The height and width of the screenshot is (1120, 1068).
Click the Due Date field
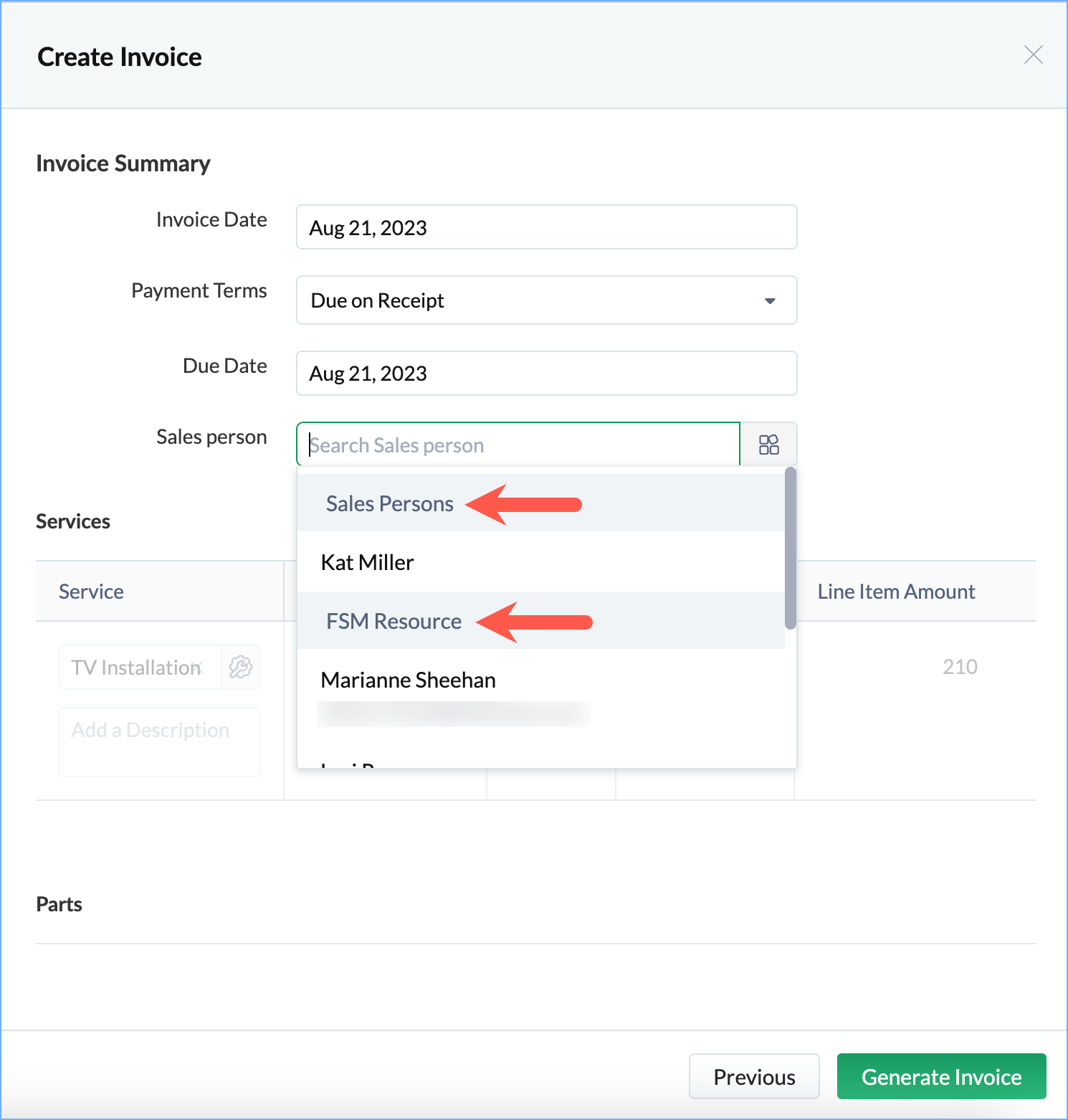[546, 374]
